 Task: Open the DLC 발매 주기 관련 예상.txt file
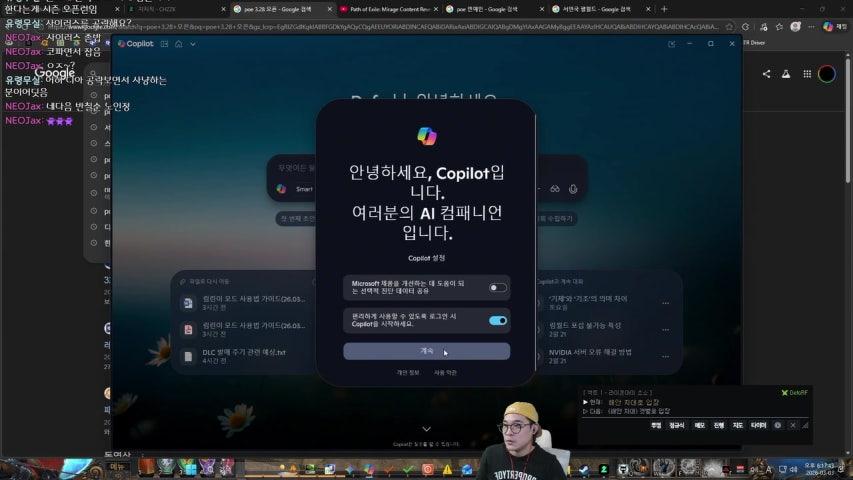244,356
